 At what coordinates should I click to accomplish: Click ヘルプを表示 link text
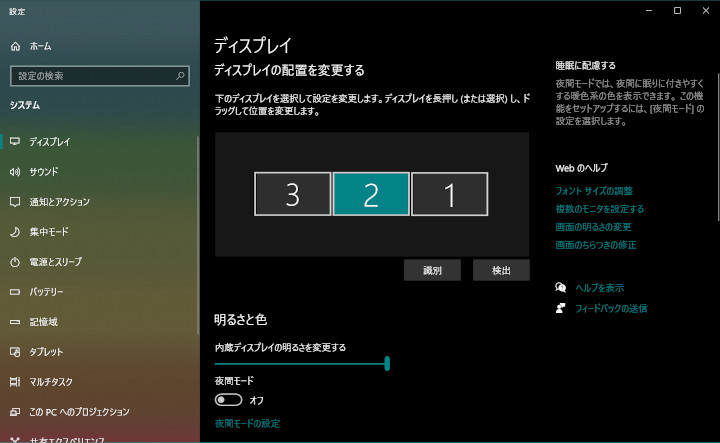599,288
